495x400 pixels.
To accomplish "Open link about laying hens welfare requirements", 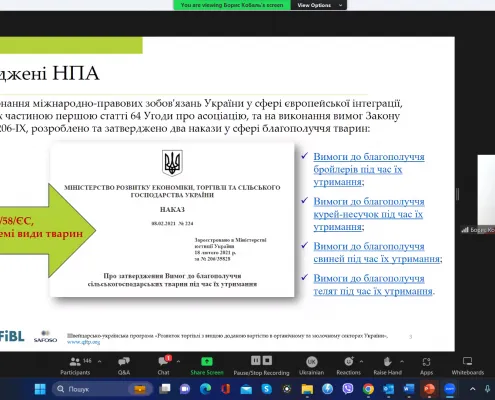I will point(369,214).
